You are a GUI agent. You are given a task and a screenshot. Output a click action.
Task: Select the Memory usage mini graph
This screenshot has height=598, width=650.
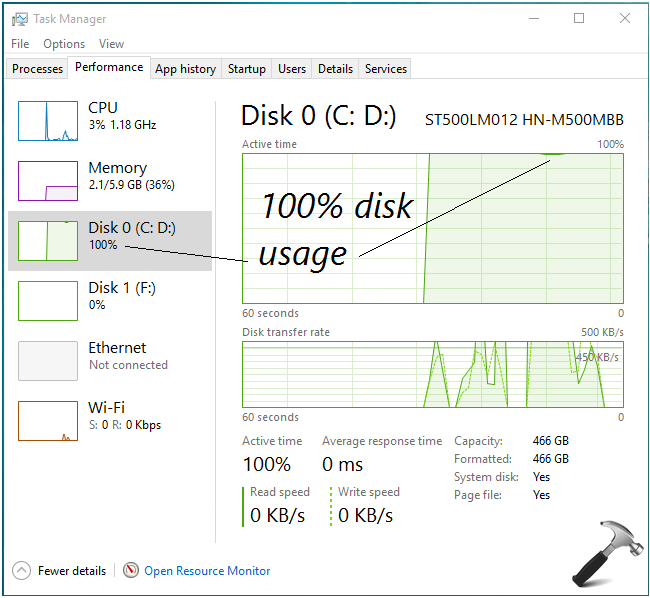pyautogui.click(x=48, y=181)
